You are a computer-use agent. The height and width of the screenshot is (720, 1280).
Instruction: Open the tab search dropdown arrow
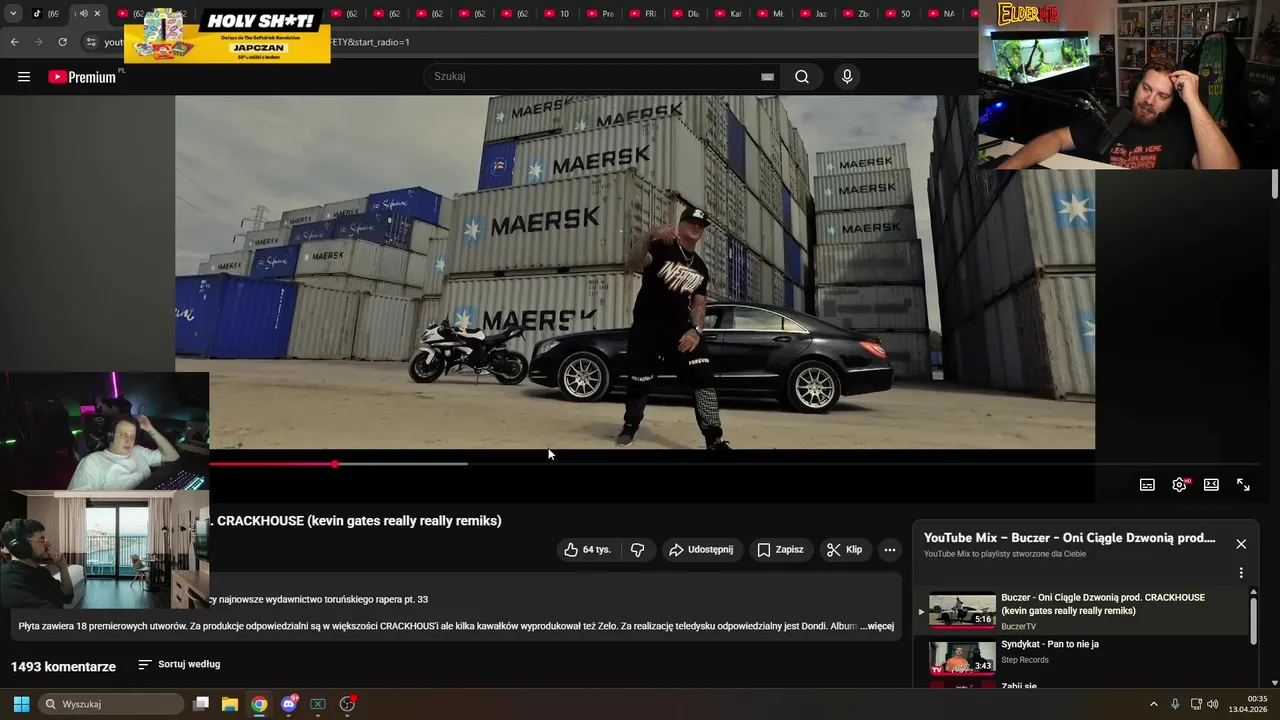(13, 14)
